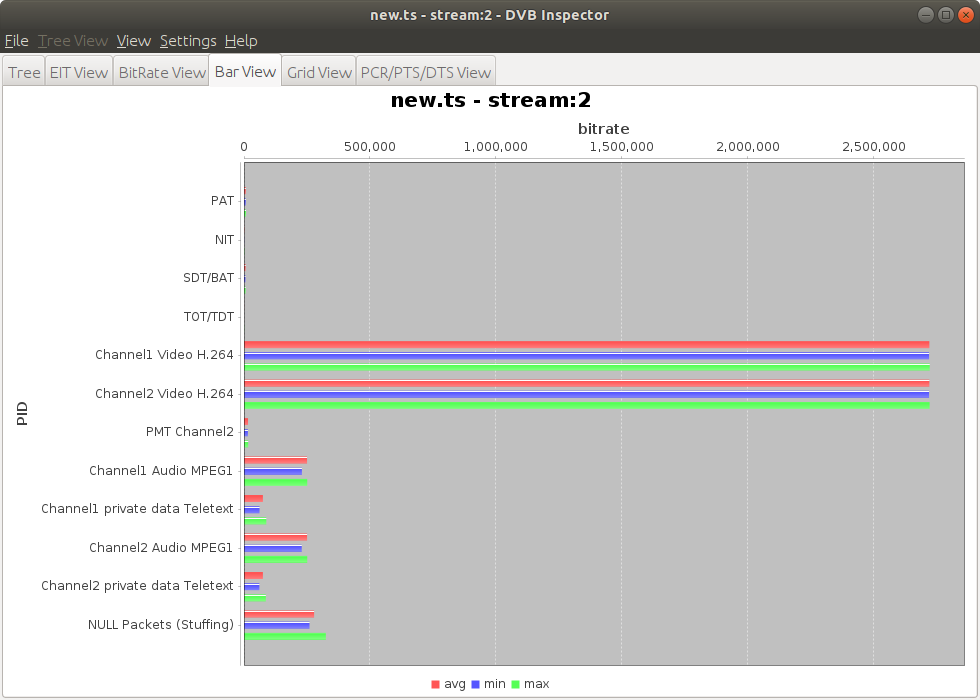Click the Channel1 Teletext green max bar
Screen dimensions: 980x700
pos(255,521)
